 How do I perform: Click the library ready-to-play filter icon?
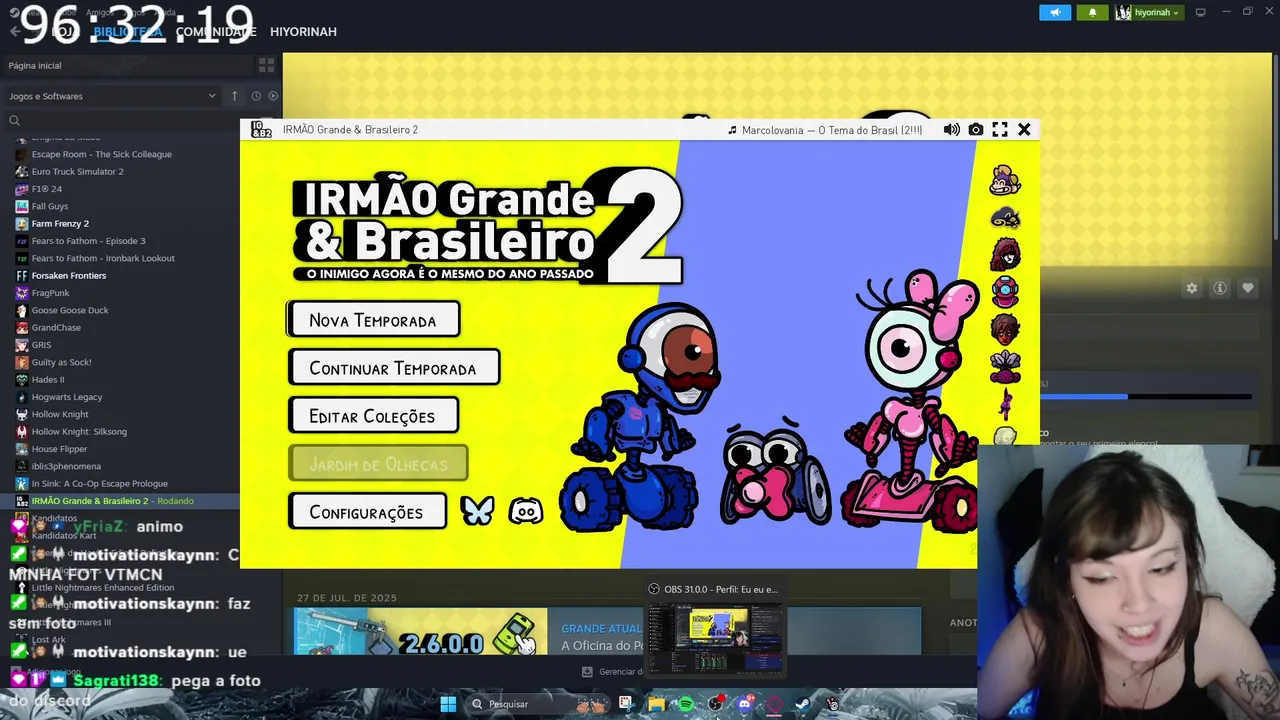[273, 96]
